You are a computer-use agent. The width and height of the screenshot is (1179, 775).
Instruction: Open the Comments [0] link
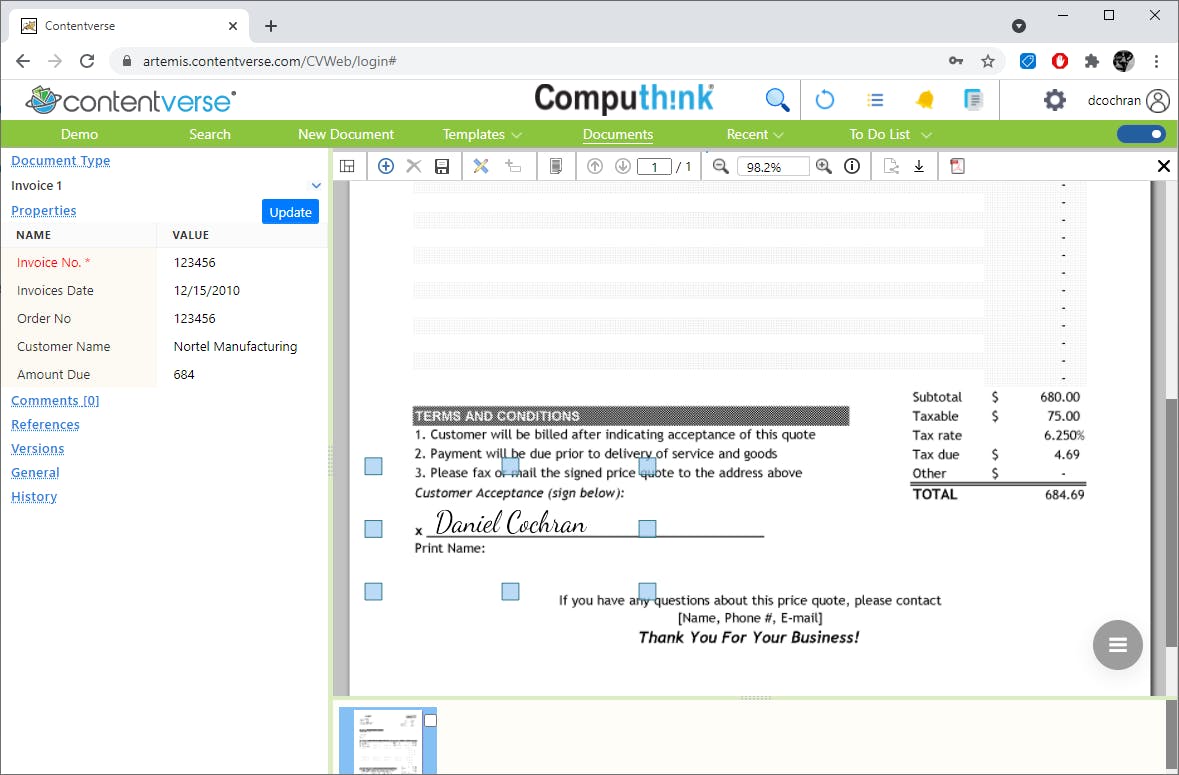pos(55,401)
